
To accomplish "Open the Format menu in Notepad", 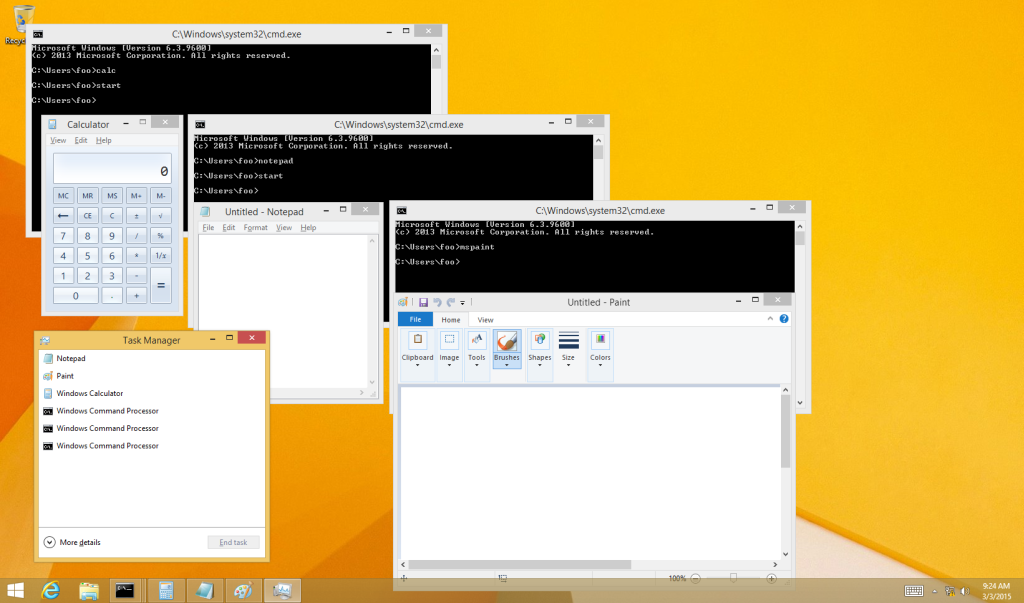I will coord(255,228).
